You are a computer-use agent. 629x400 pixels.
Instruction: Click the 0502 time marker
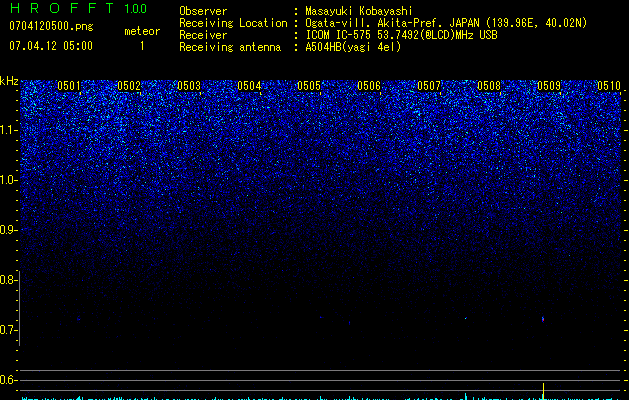coord(129,86)
